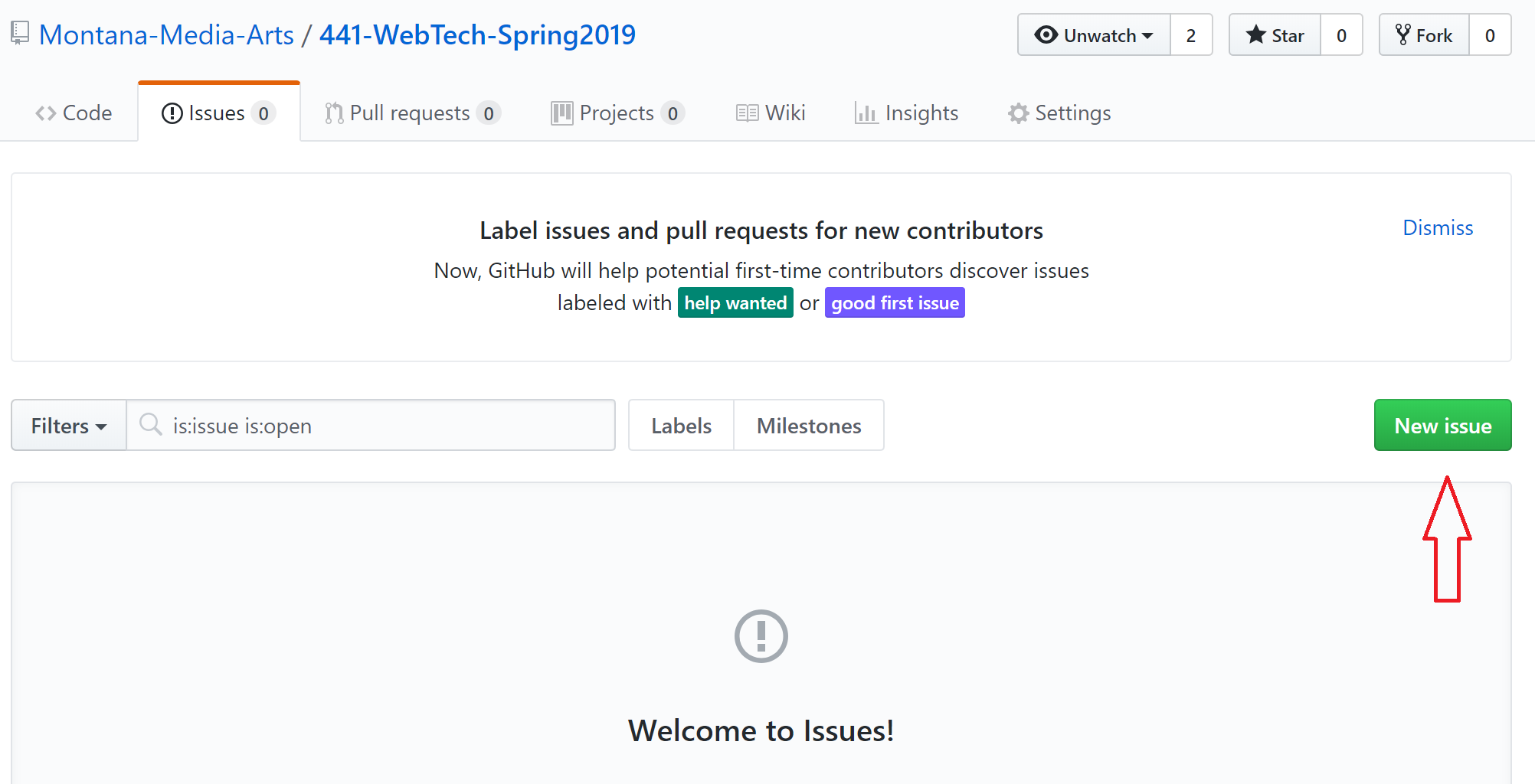The image size is (1535, 784).
Task: Click the Insights bar-graph icon
Action: (x=866, y=113)
